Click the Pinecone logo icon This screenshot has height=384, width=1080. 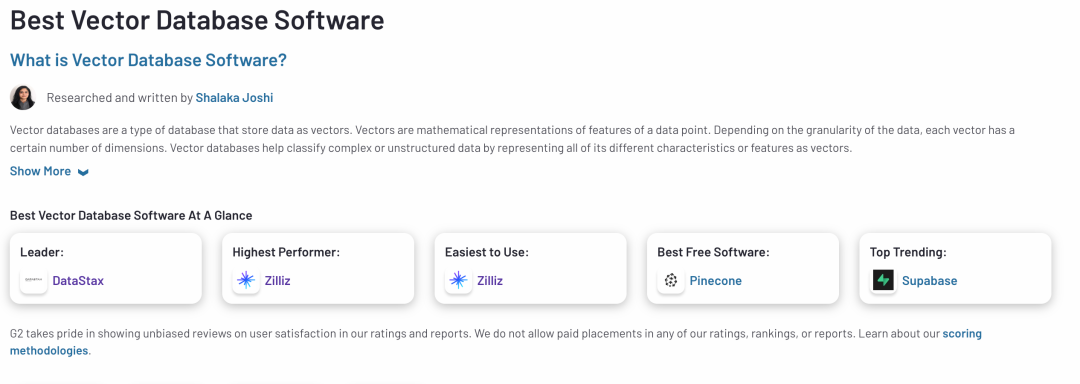tap(671, 281)
